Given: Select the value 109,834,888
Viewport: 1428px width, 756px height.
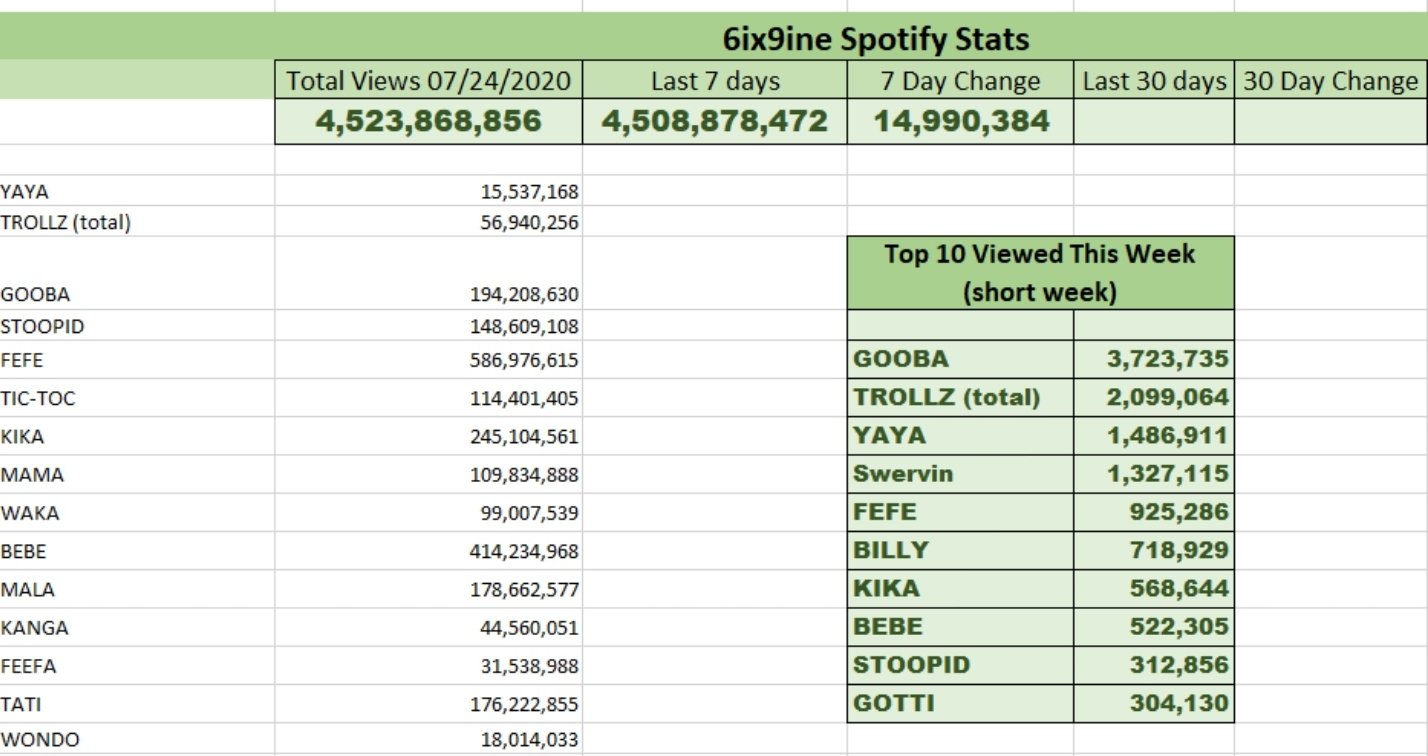Looking at the screenshot, I should tap(524, 475).
